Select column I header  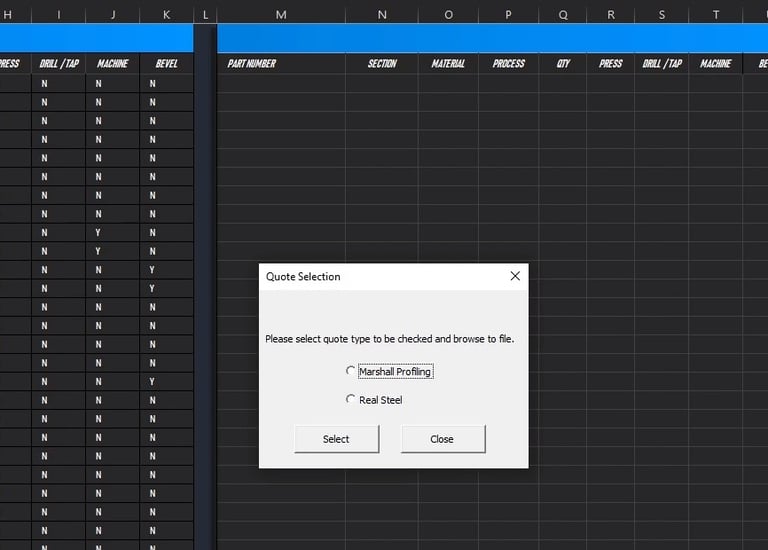[x=59, y=15]
